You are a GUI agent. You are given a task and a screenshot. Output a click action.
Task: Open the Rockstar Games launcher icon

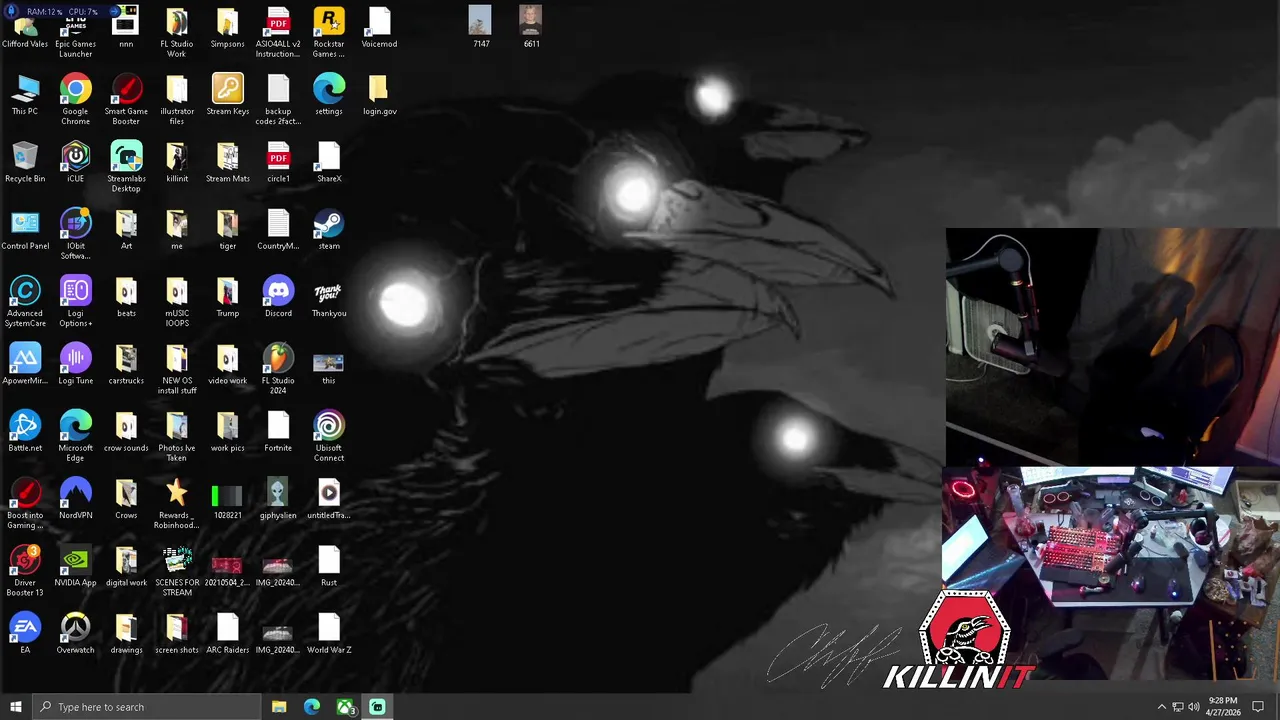tap(329, 32)
